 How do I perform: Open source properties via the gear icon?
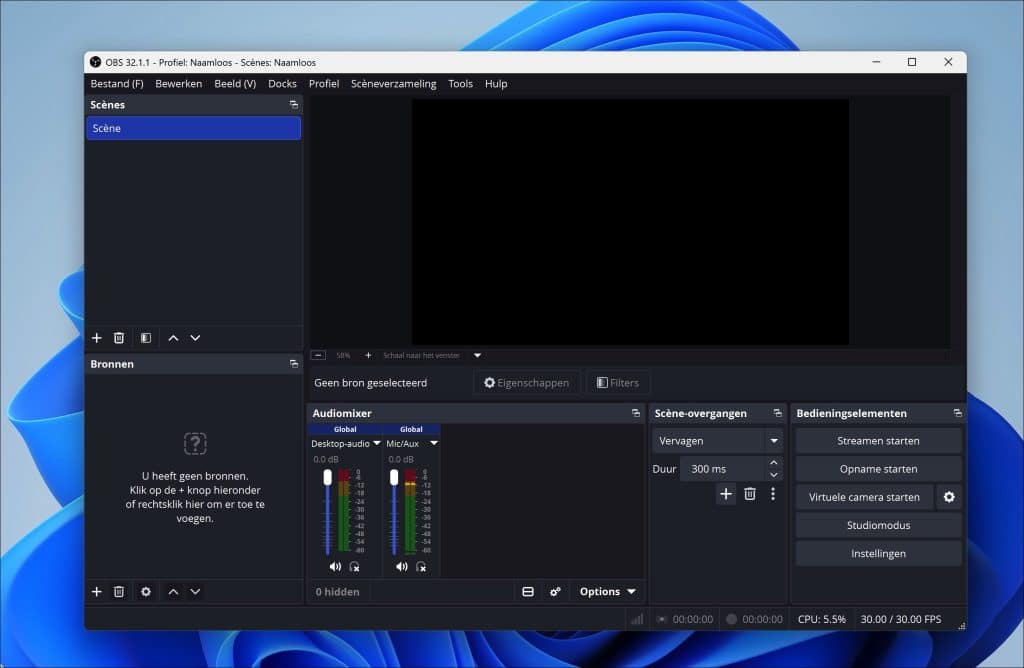tap(145, 591)
